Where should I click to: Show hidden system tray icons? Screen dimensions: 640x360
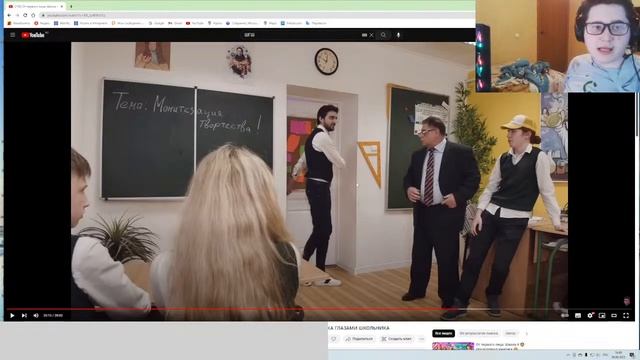click(568, 355)
